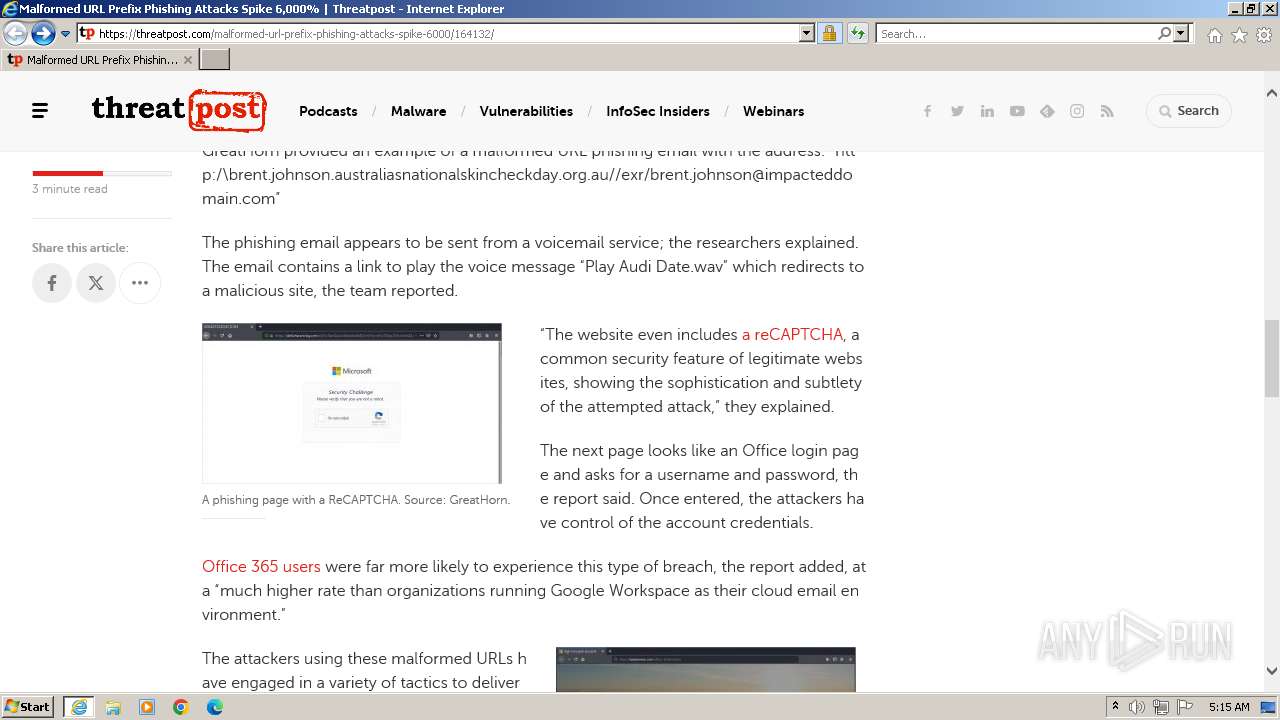Viewport: 1280px width, 720px height.
Task: Open Windows Media Player in taskbar
Action: [x=147, y=707]
